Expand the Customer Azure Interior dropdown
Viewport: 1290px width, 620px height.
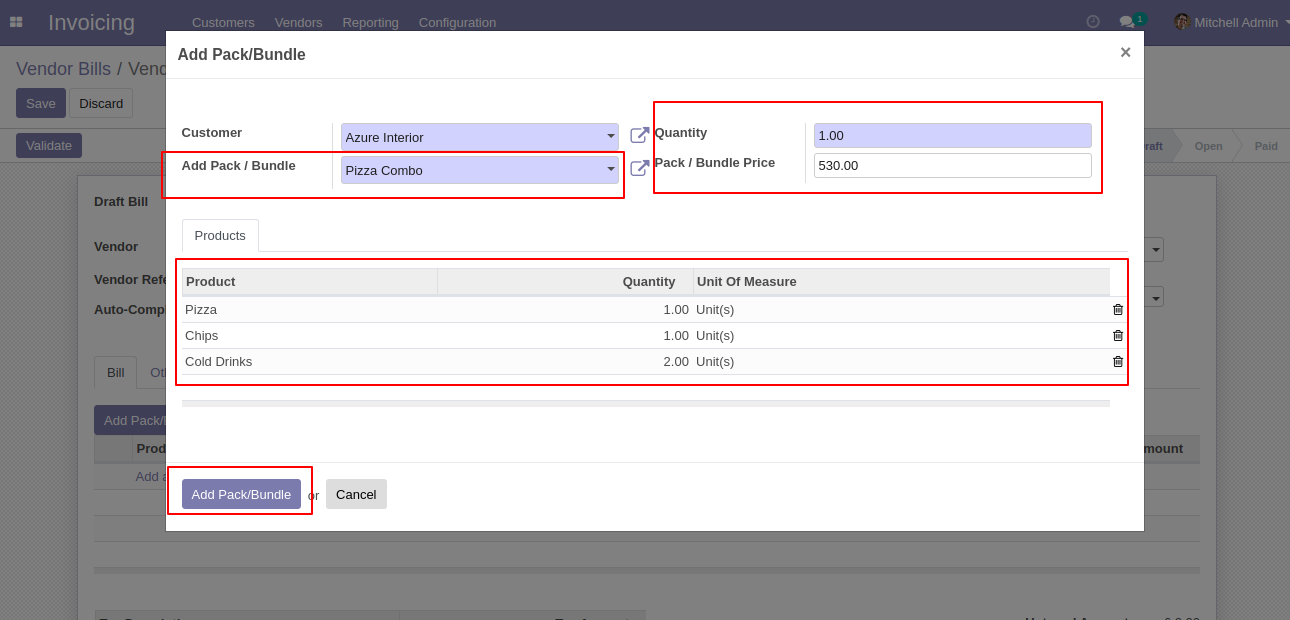[x=610, y=137]
